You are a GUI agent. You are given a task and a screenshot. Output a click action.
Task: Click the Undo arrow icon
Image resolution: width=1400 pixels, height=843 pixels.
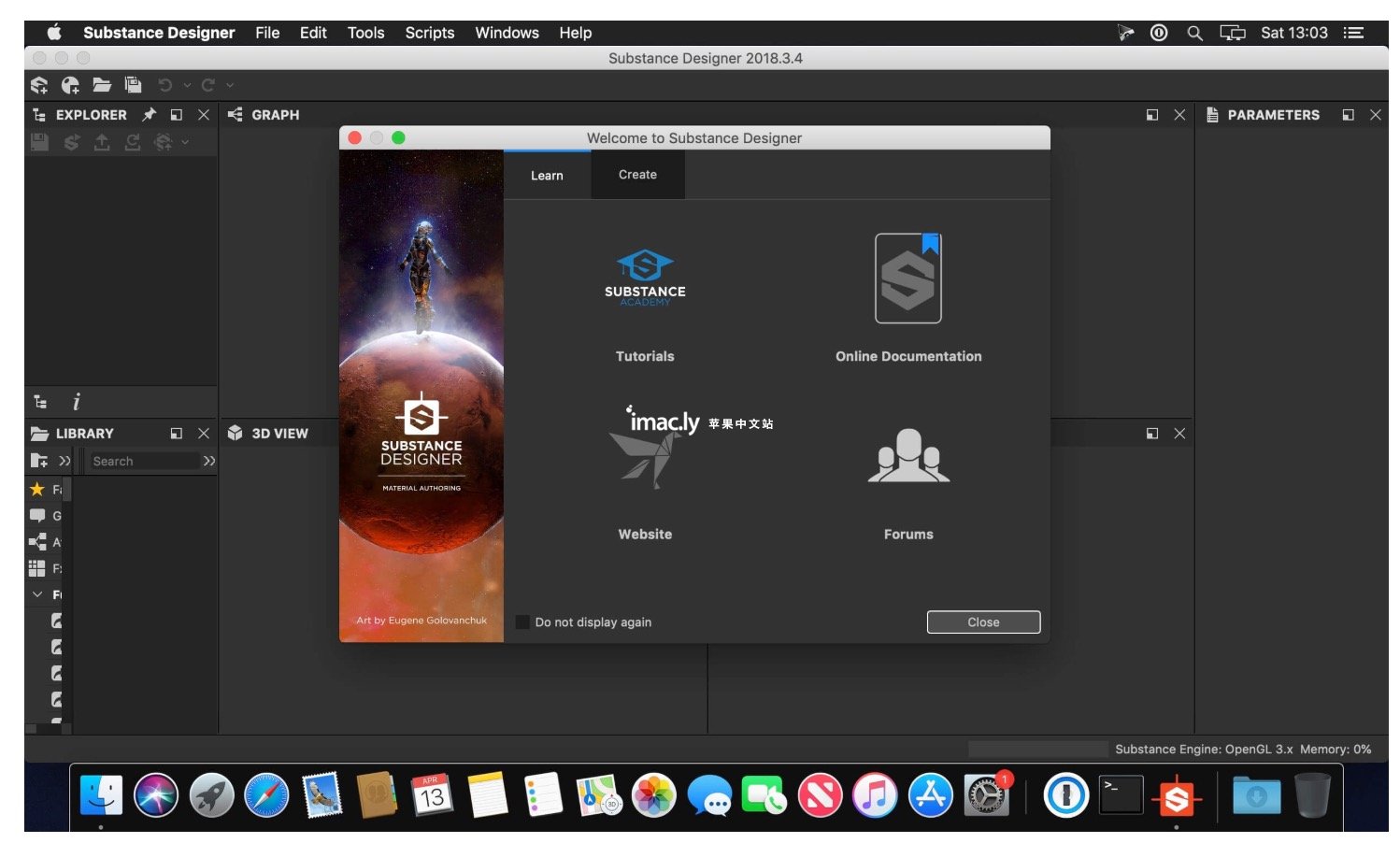click(165, 85)
